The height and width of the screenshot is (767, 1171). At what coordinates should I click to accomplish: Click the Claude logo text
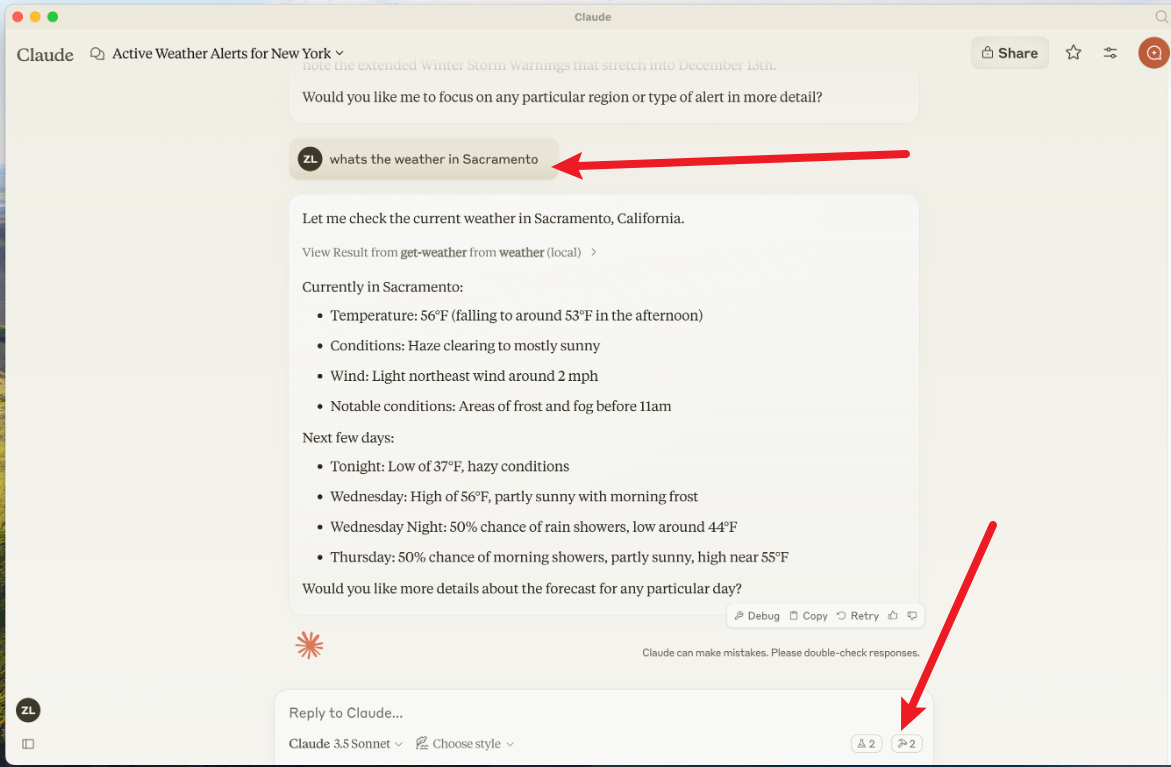pyautogui.click(x=45, y=55)
